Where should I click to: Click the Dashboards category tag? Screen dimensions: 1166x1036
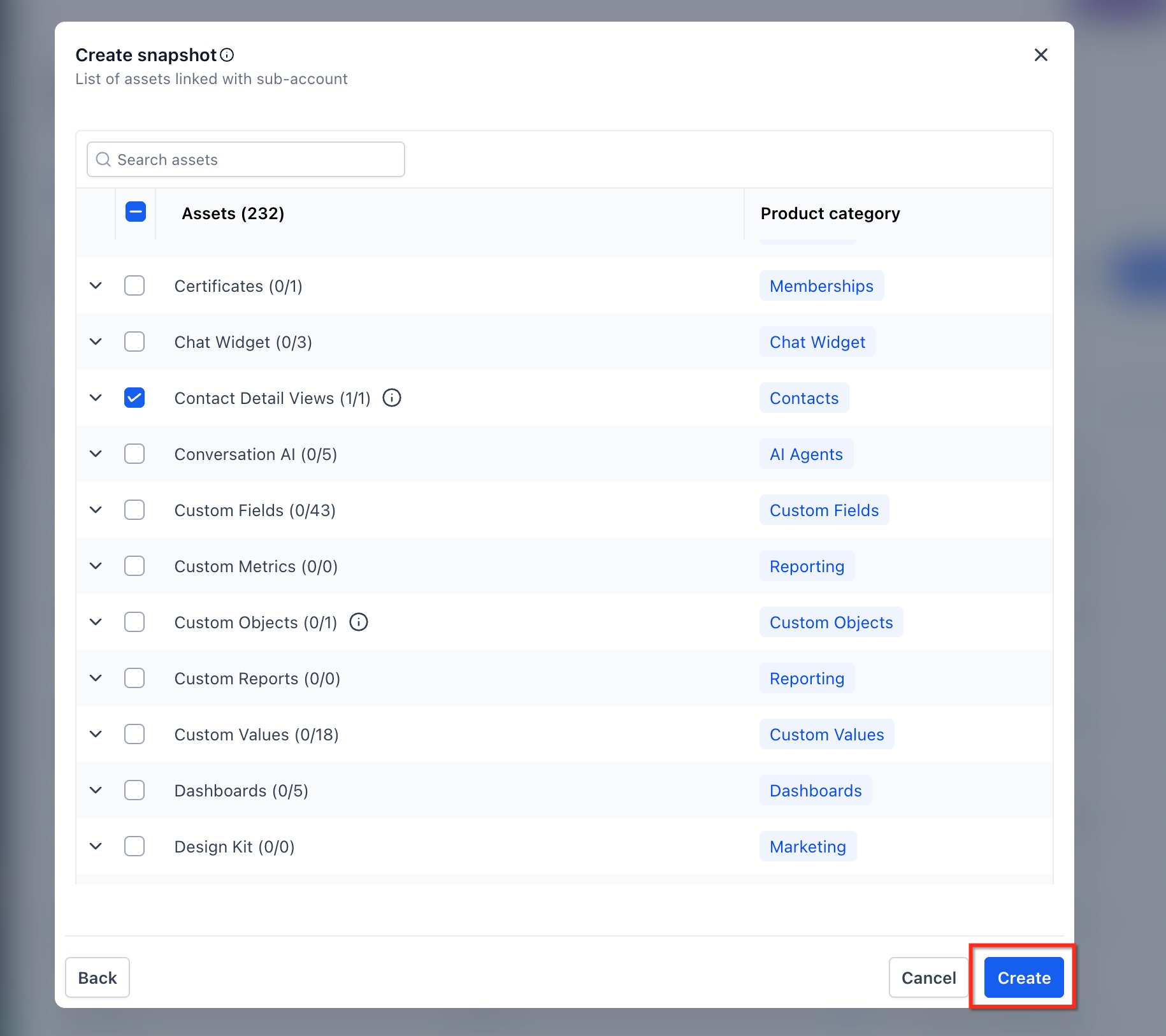pyautogui.click(x=816, y=791)
